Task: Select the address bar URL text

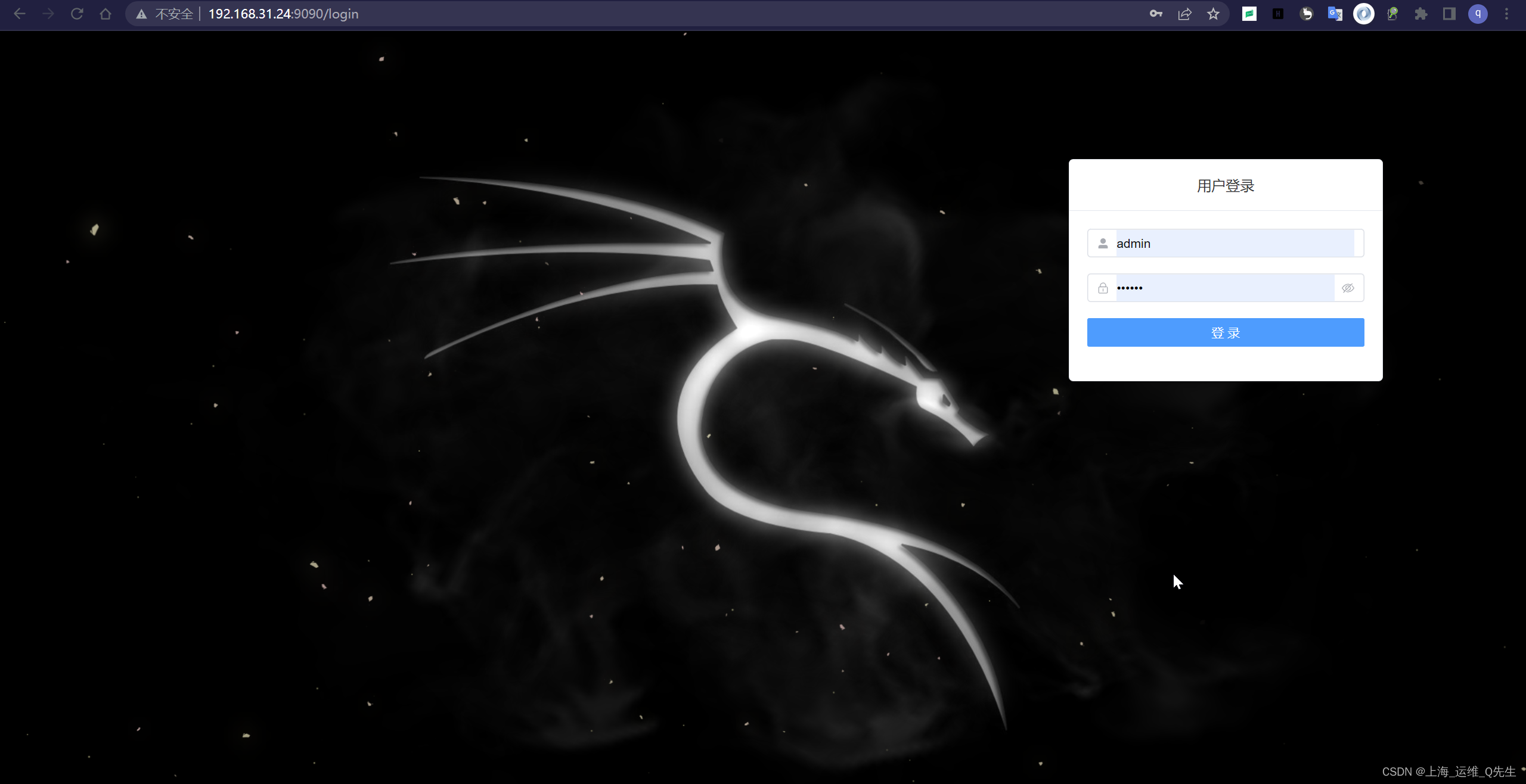Action: point(283,14)
